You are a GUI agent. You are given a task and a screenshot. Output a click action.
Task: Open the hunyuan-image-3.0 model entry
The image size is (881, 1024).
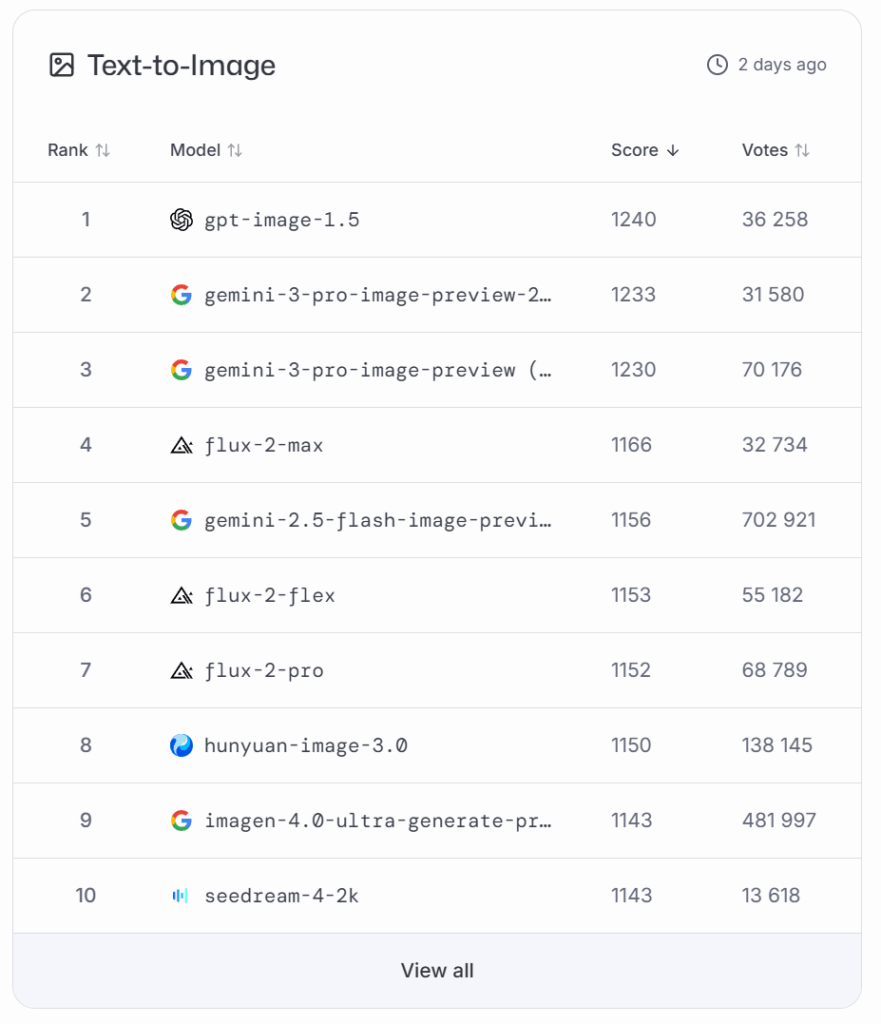click(x=306, y=745)
